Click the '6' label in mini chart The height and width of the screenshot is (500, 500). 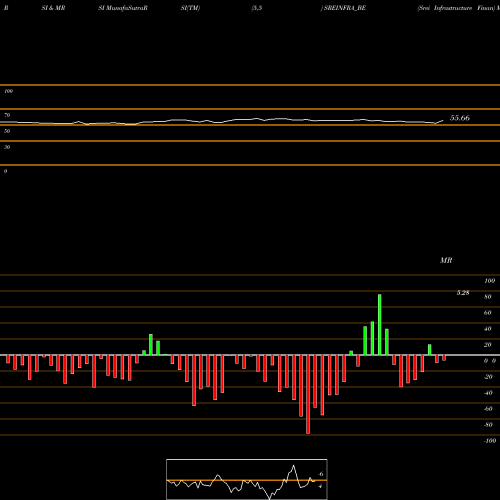[x=321, y=474]
